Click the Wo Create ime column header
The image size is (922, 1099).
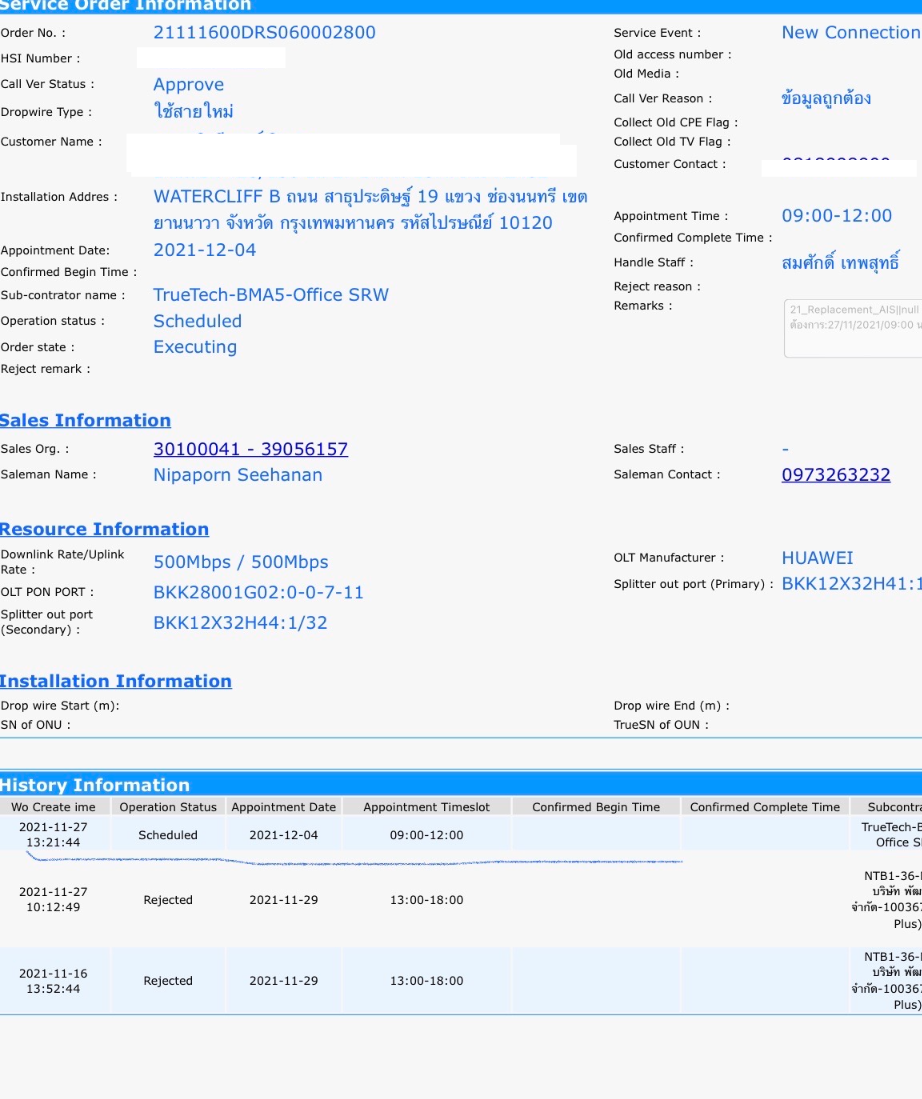(53, 807)
